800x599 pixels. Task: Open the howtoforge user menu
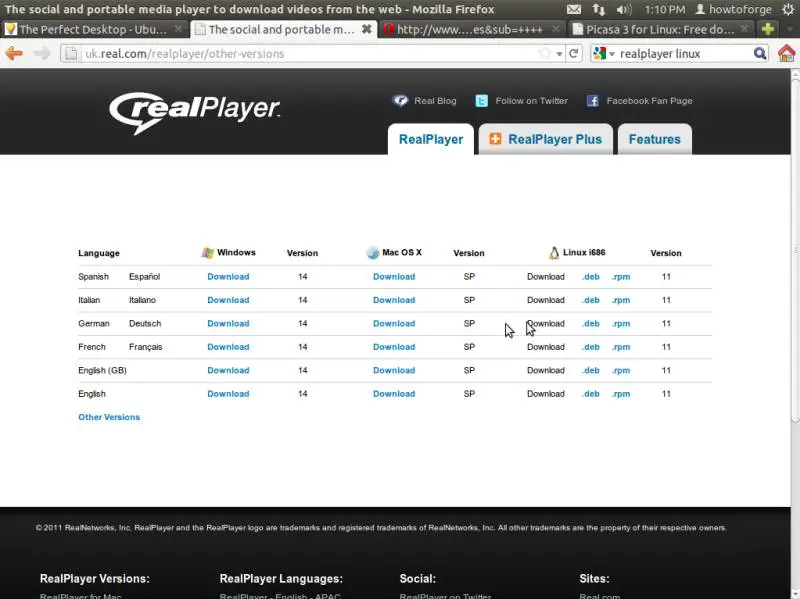(734, 9)
